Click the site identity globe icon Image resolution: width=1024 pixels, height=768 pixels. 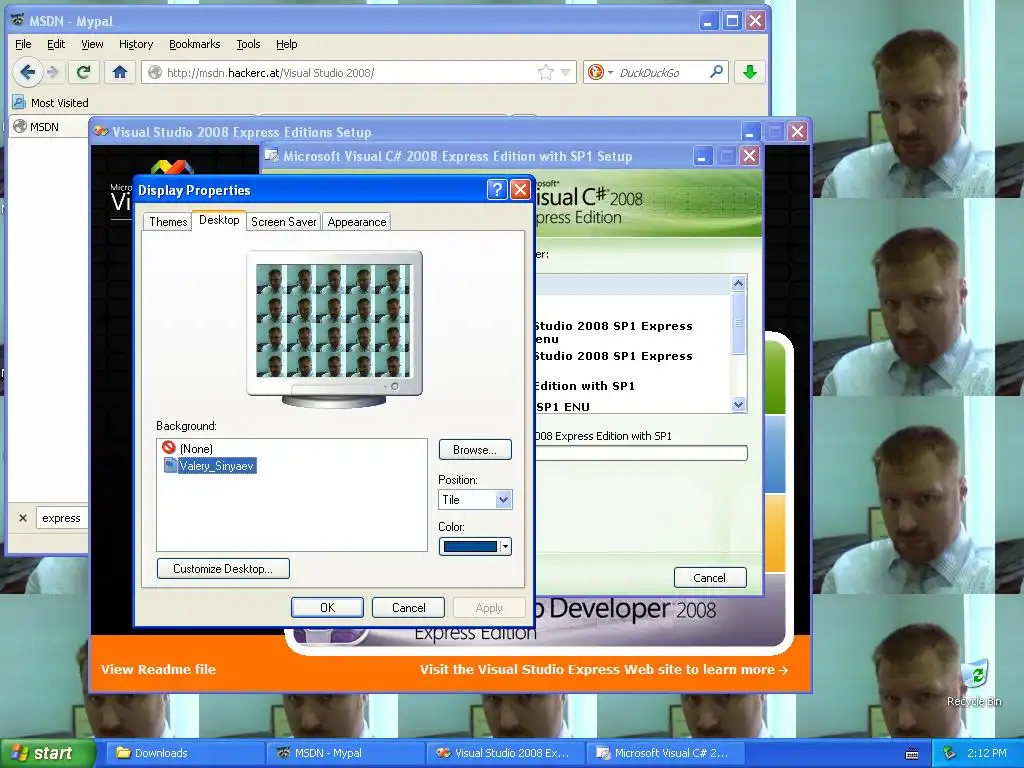pos(155,72)
